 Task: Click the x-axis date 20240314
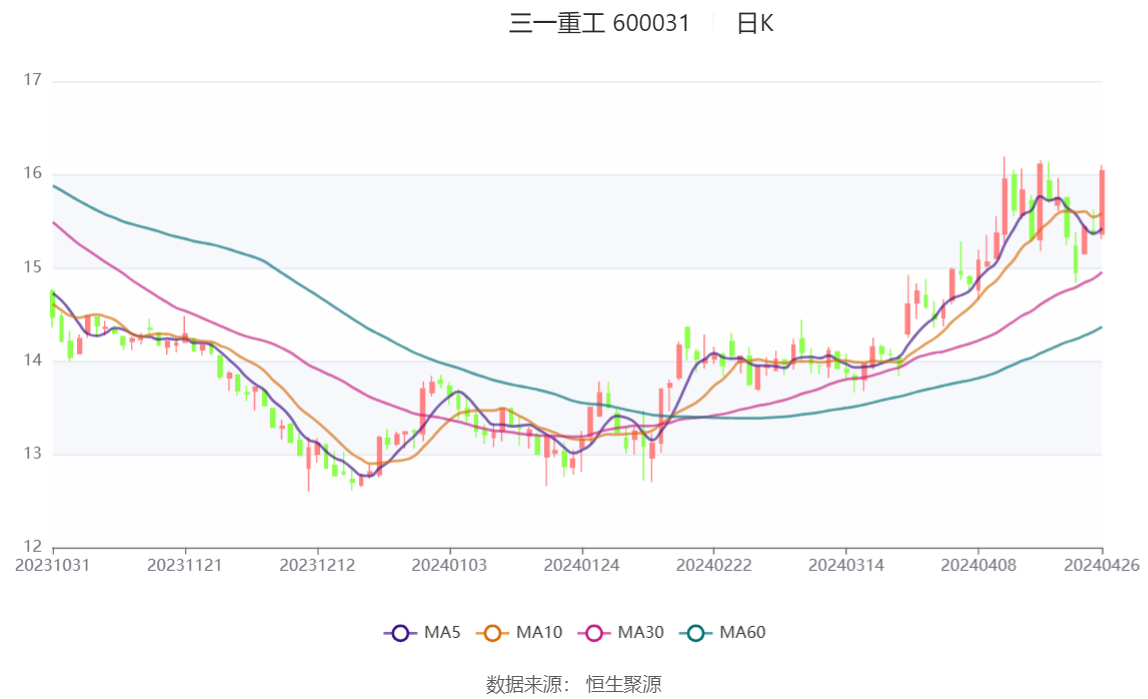[x=846, y=566]
